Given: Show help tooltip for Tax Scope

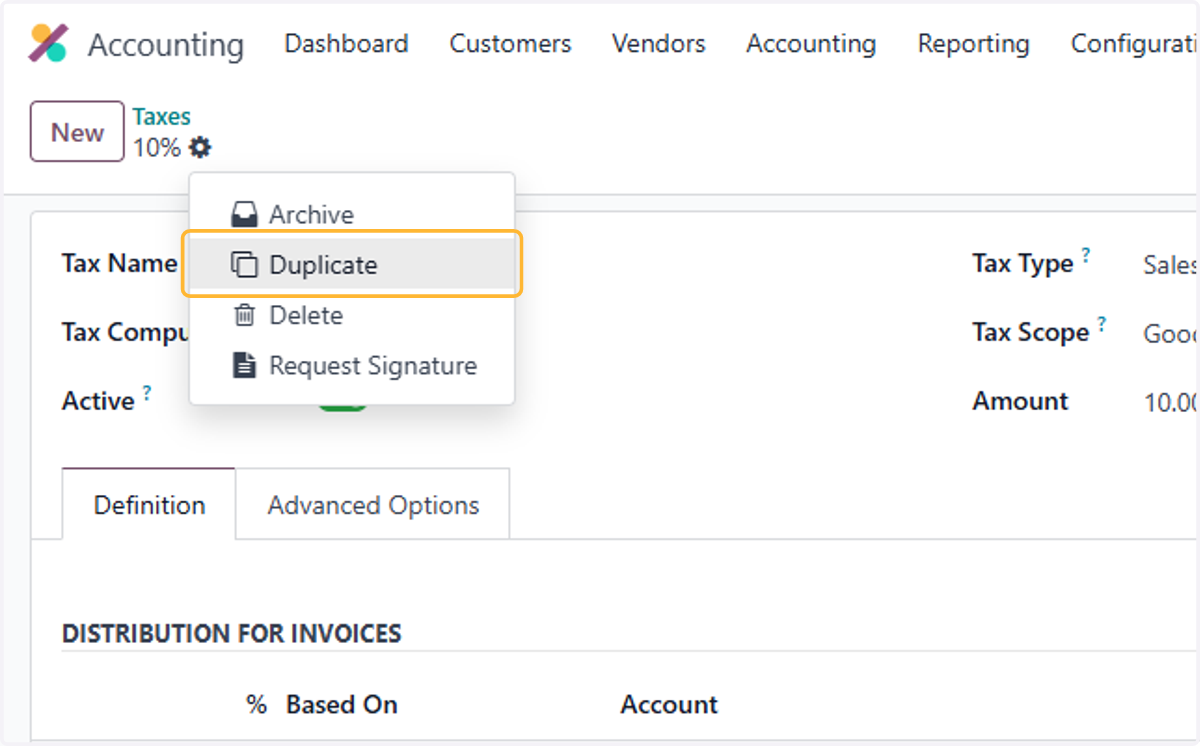Looking at the screenshot, I should 1102,324.
